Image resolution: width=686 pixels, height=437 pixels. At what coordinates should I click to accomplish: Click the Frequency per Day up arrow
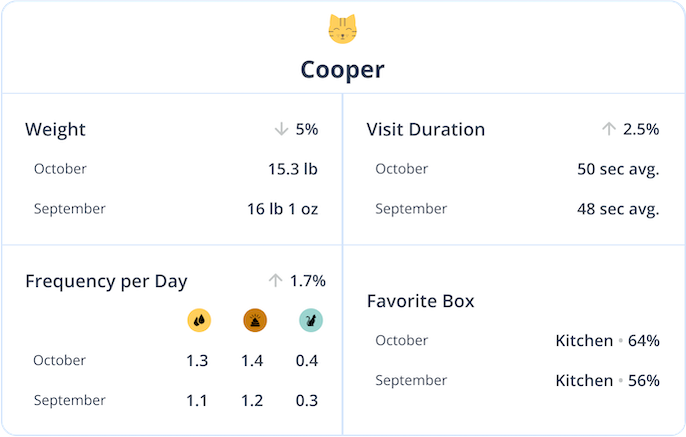point(276,280)
